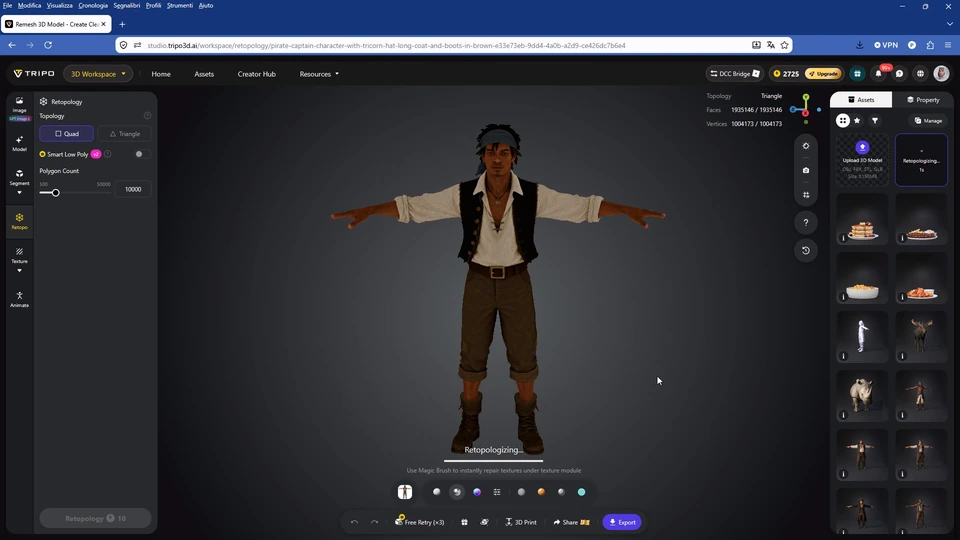The width and height of the screenshot is (960, 540).
Task: Click the Polygon Count value field
Action: click(133, 189)
